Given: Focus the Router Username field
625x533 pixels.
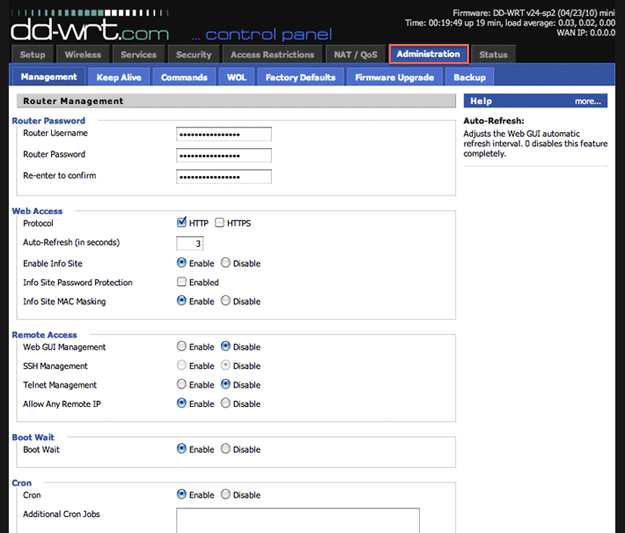Looking at the screenshot, I should [224, 134].
